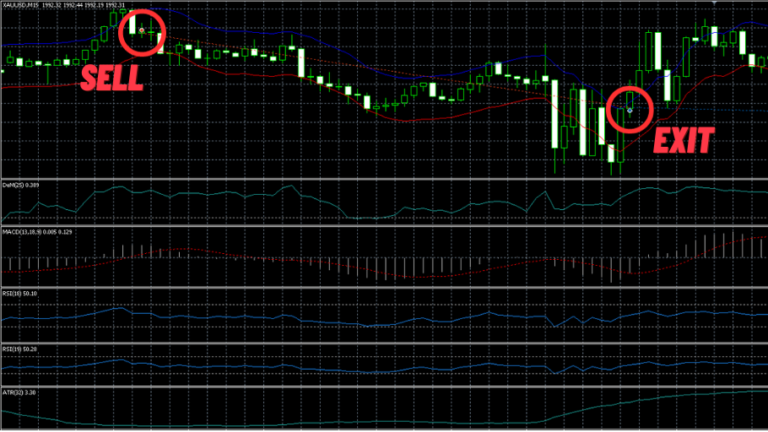Select the sell entry dot inside SELL circle
The image size is (768, 432).
pos(142,32)
